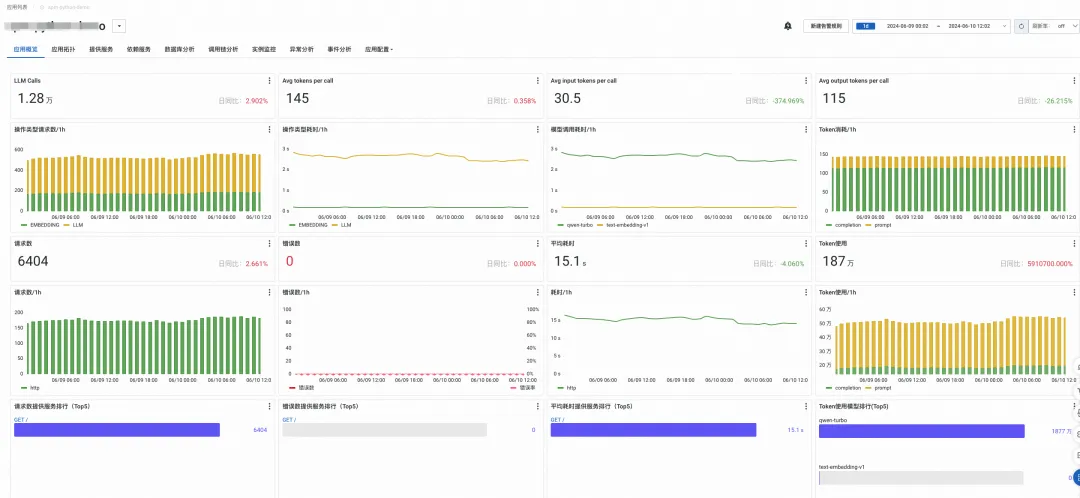
Task: Open the 15.1 s average latency panel menu
Action: tap(806, 244)
